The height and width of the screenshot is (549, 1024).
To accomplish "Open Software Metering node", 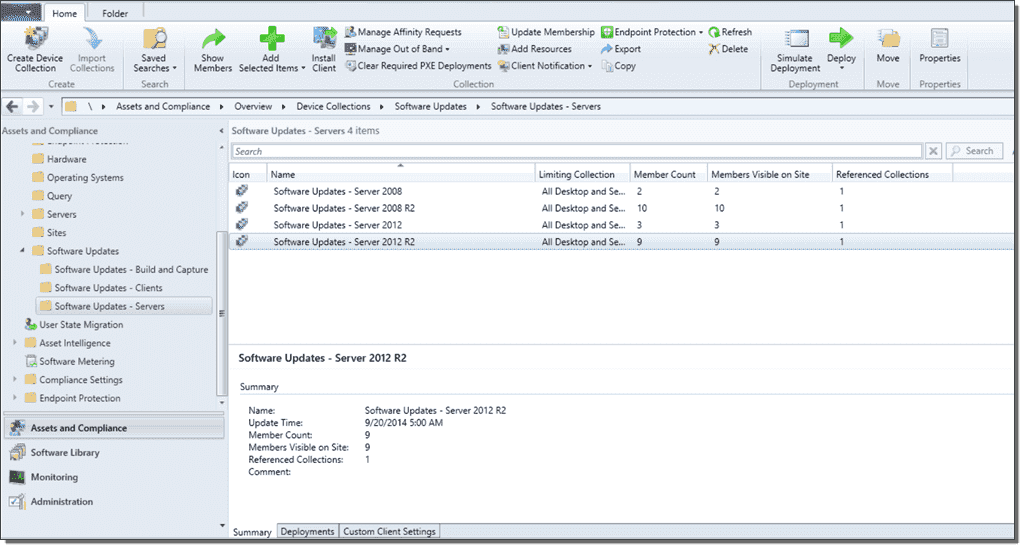I will click(69, 361).
